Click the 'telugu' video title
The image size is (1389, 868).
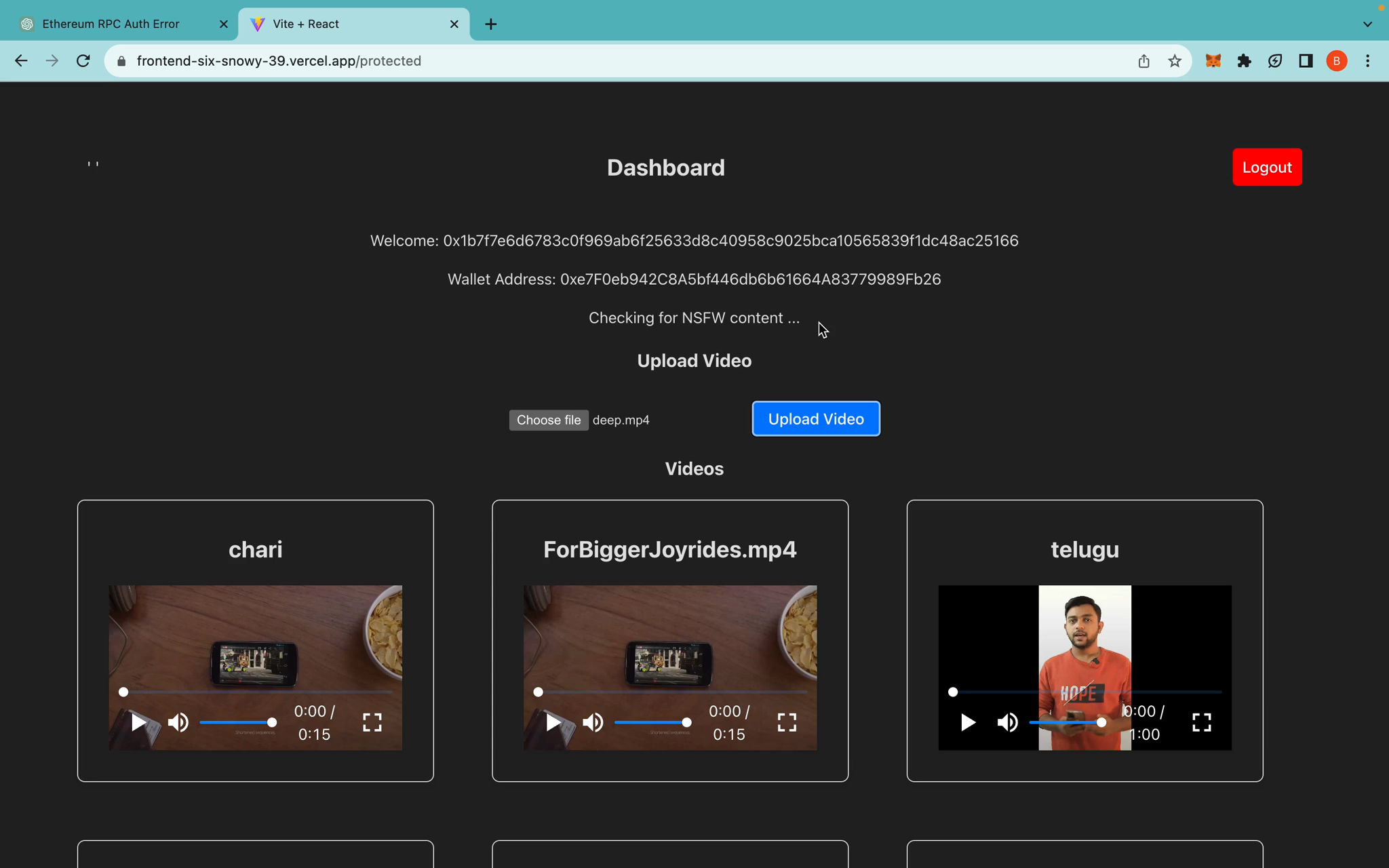click(x=1085, y=550)
